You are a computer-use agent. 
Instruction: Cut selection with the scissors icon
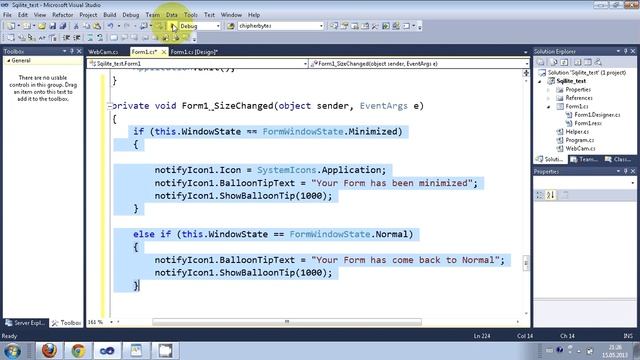[x=76, y=26]
